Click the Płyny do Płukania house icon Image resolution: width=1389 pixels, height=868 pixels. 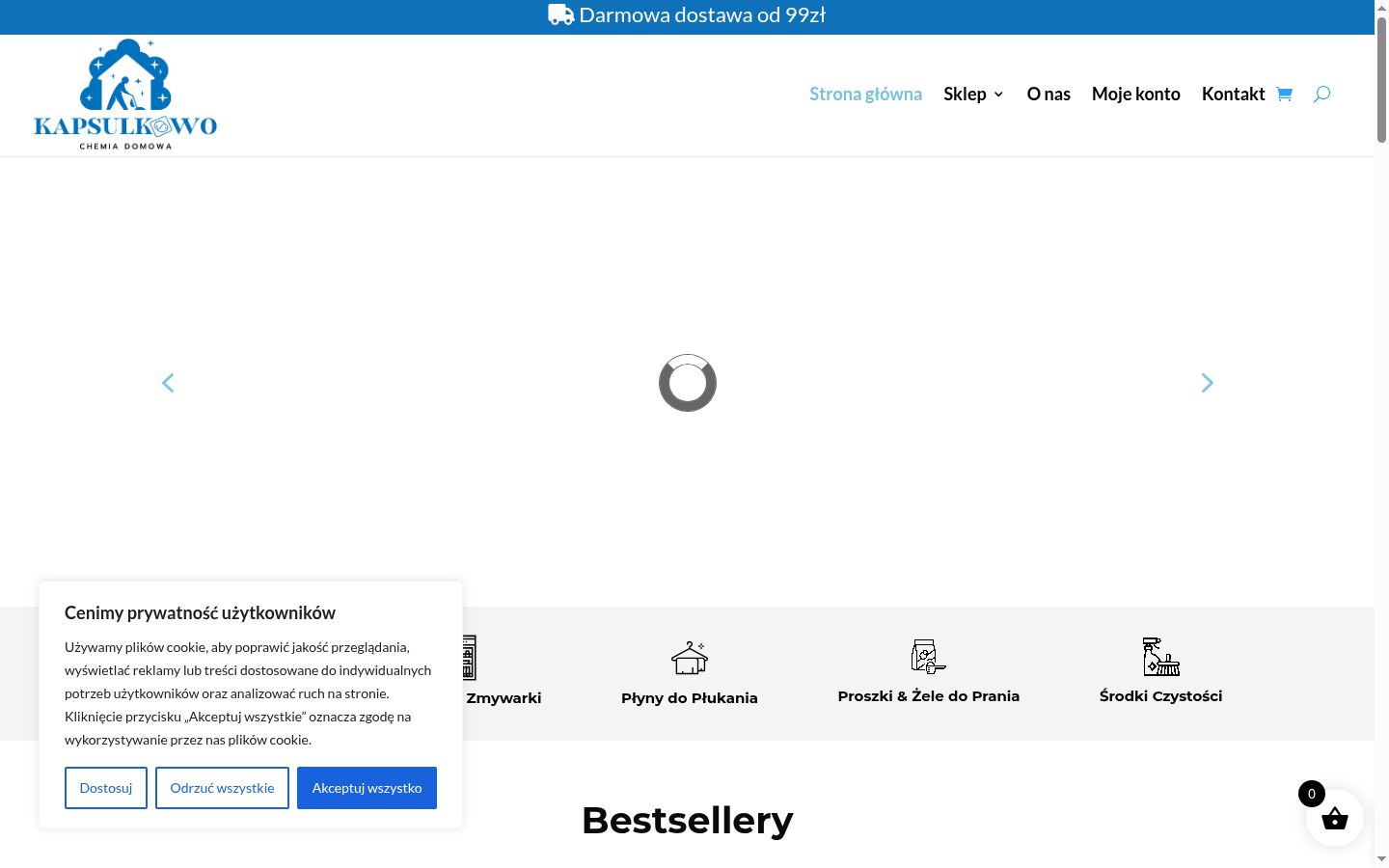pyautogui.click(x=690, y=658)
